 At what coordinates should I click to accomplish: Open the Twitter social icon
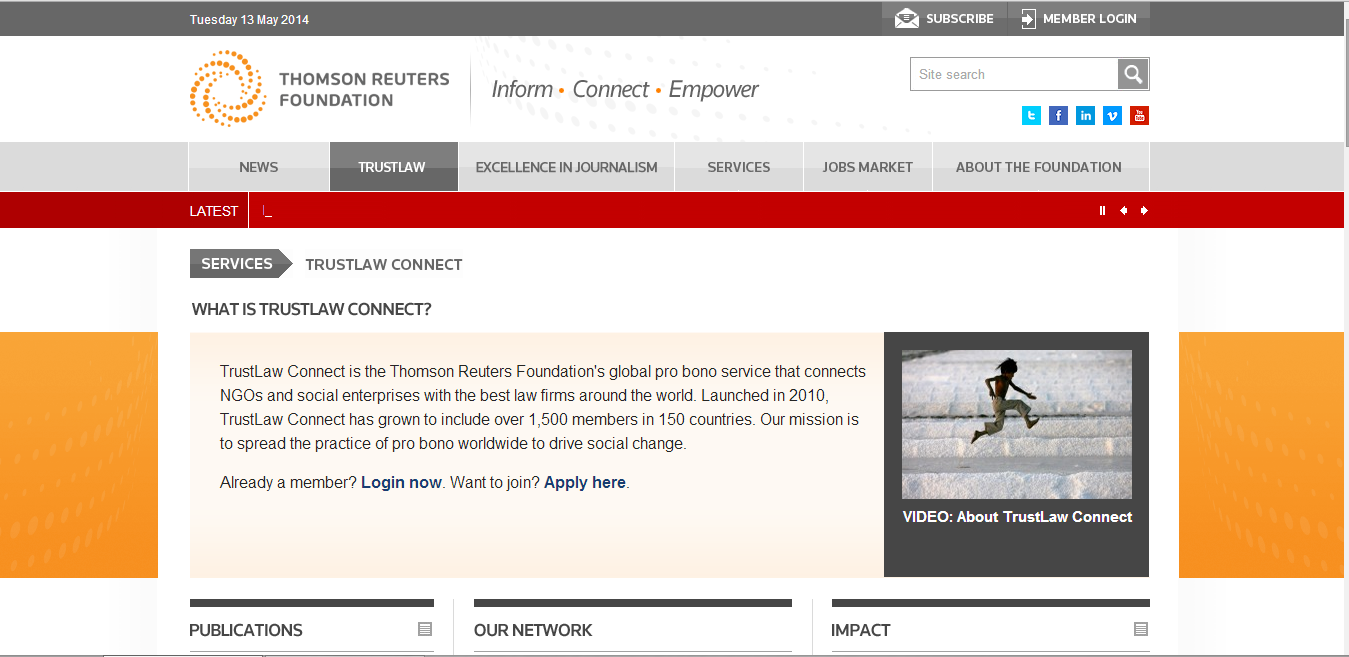pos(1031,116)
